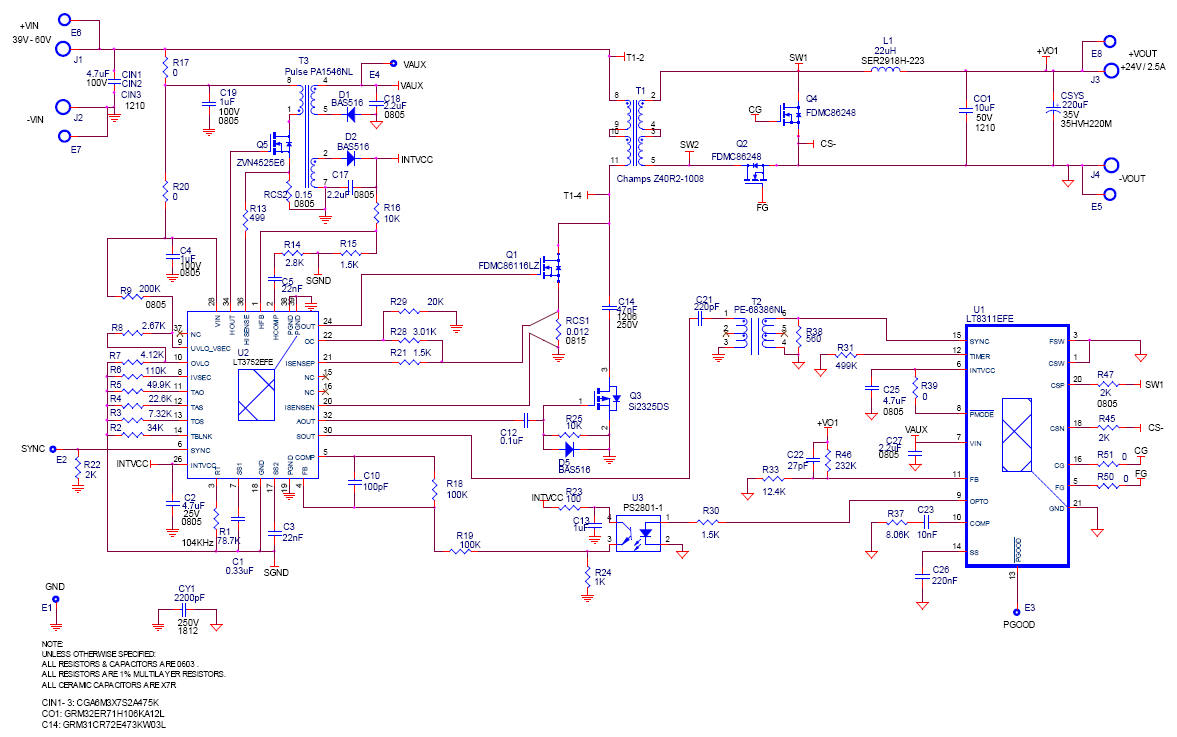Select the LT3752EFE U2 controller chip

click(253, 395)
